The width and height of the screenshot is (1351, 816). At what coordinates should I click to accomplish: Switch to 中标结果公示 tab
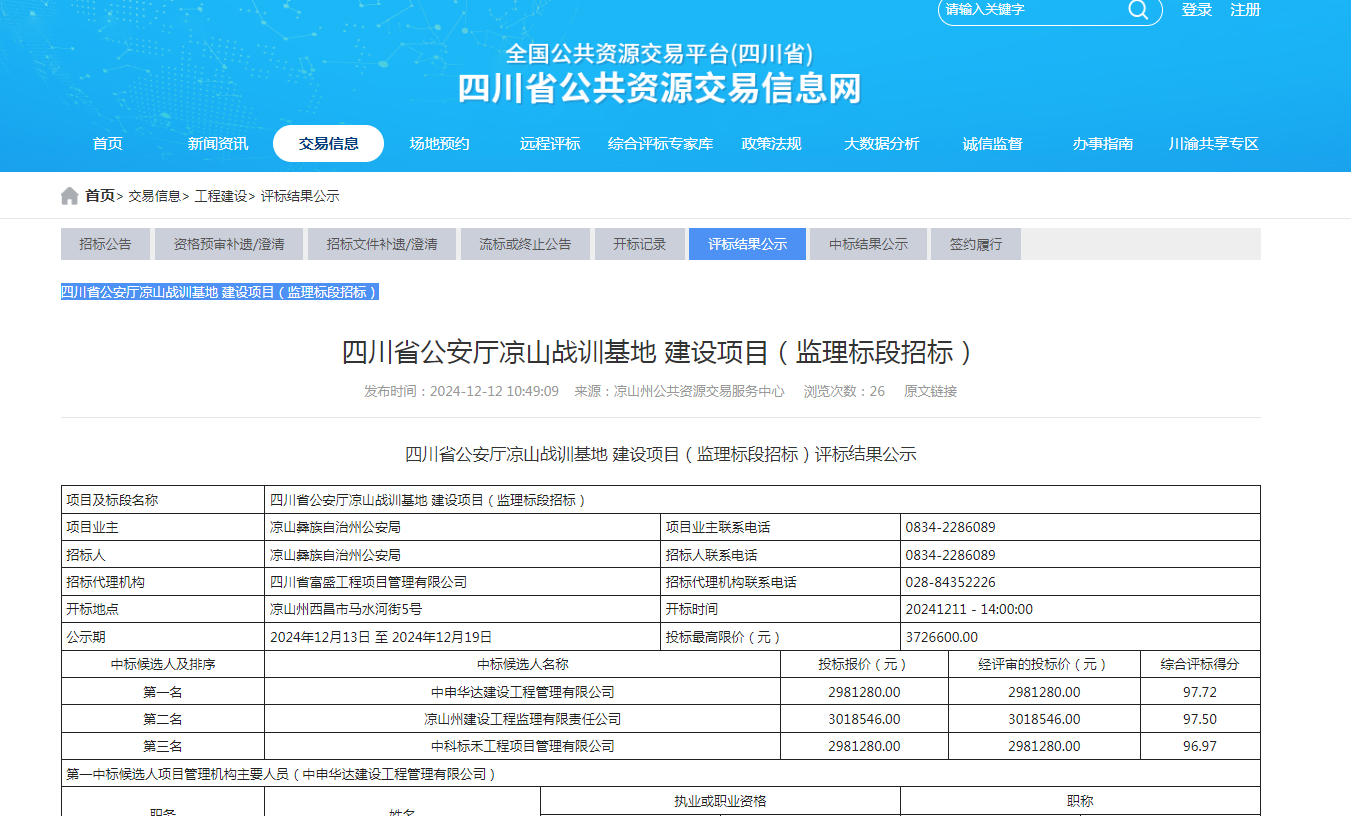[x=868, y=244]
